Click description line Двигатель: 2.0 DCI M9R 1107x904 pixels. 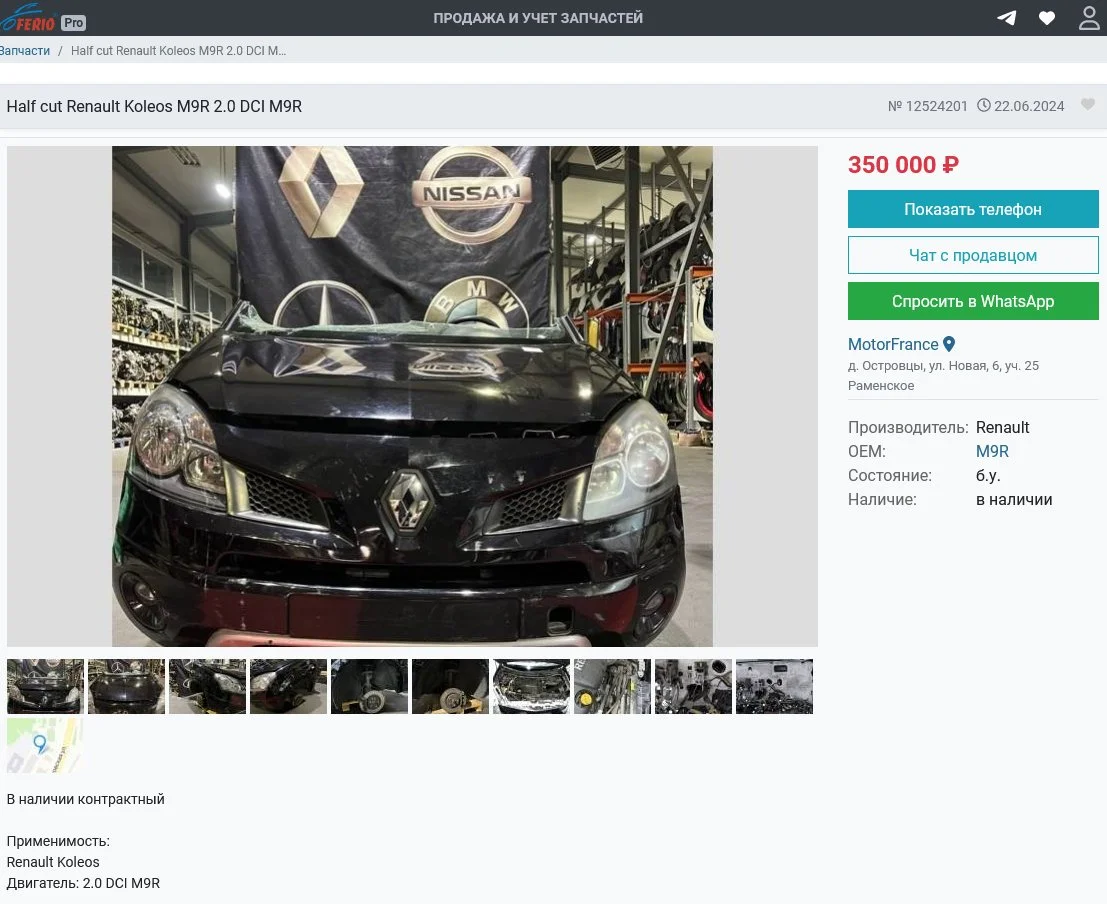pyautogui.click(x=83, y=883)
